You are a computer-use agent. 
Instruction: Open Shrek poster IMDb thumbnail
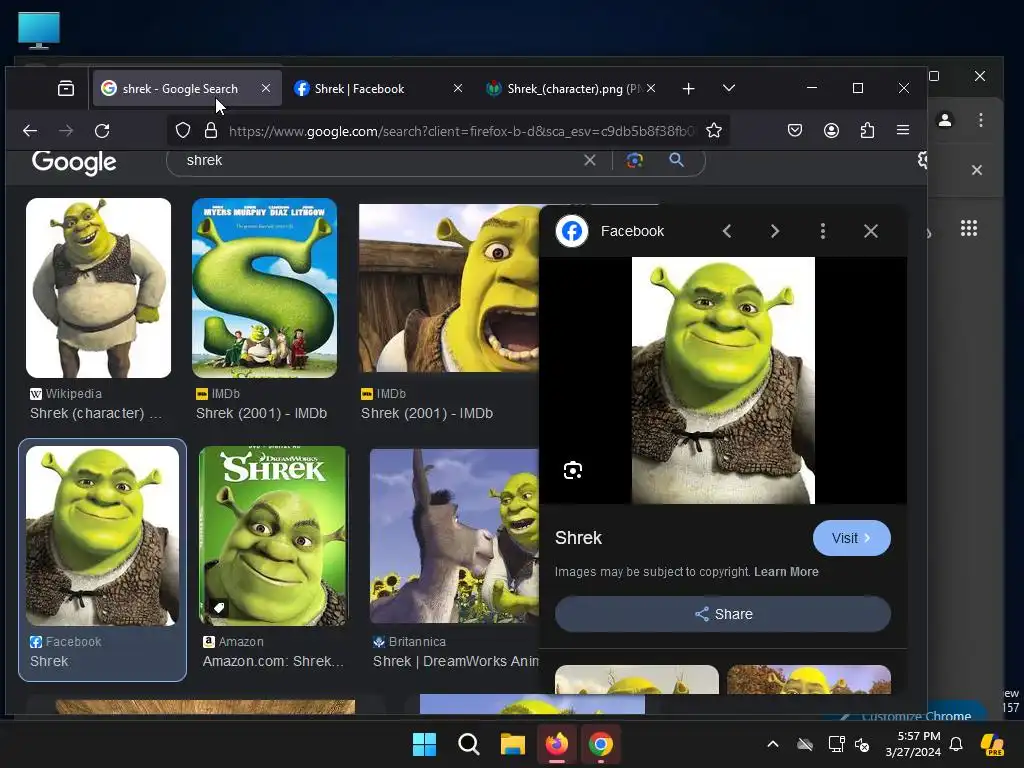264,288
